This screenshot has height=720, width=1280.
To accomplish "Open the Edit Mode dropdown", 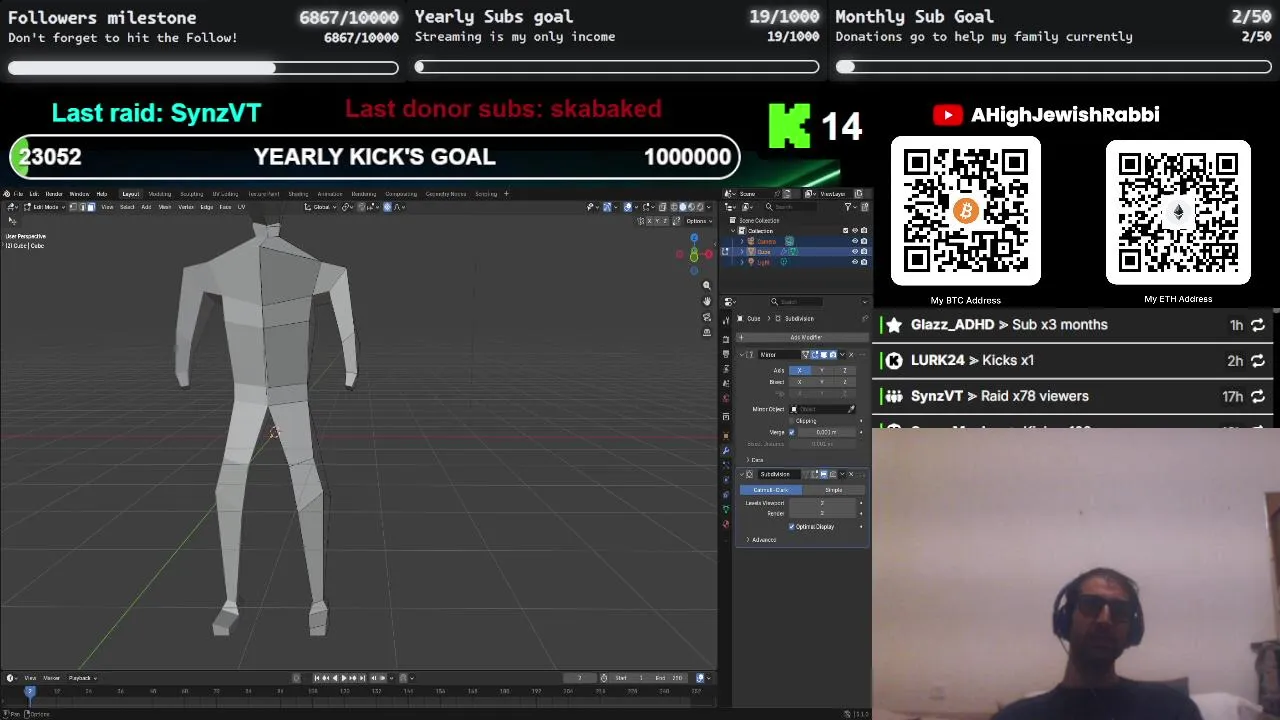I will 45,207.
